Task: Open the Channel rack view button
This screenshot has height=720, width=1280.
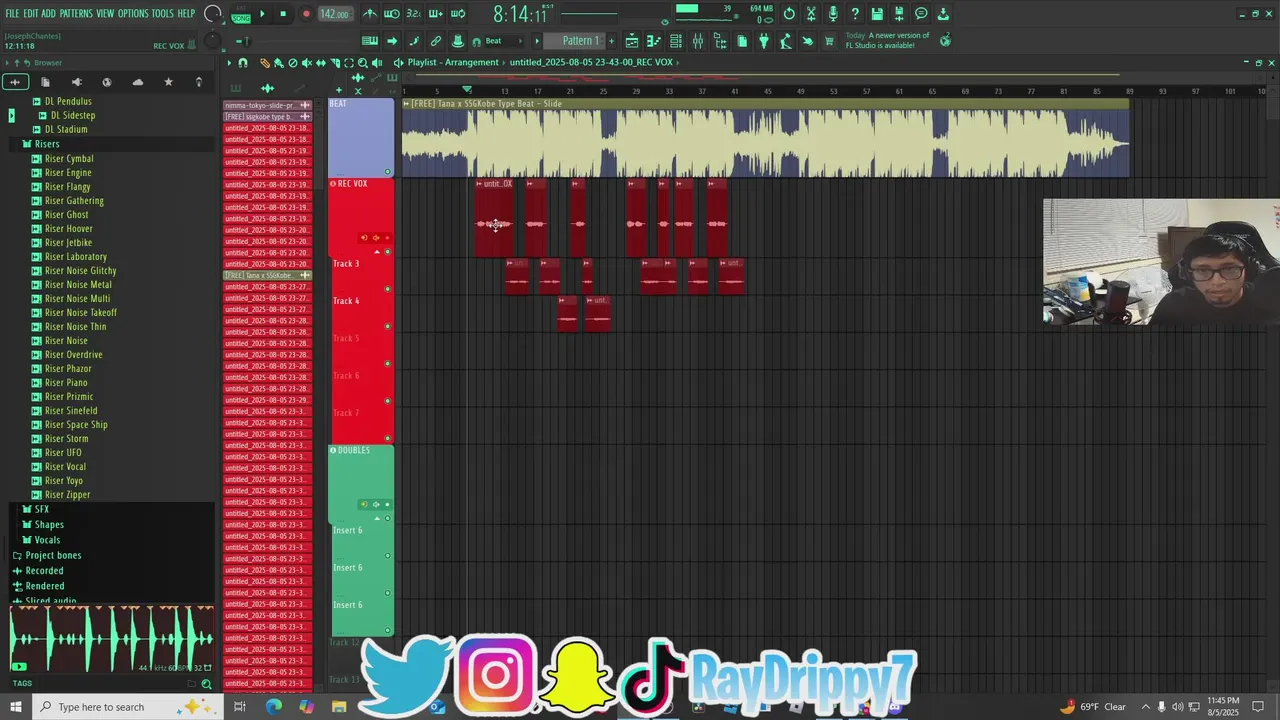Action: pos(676,41)
